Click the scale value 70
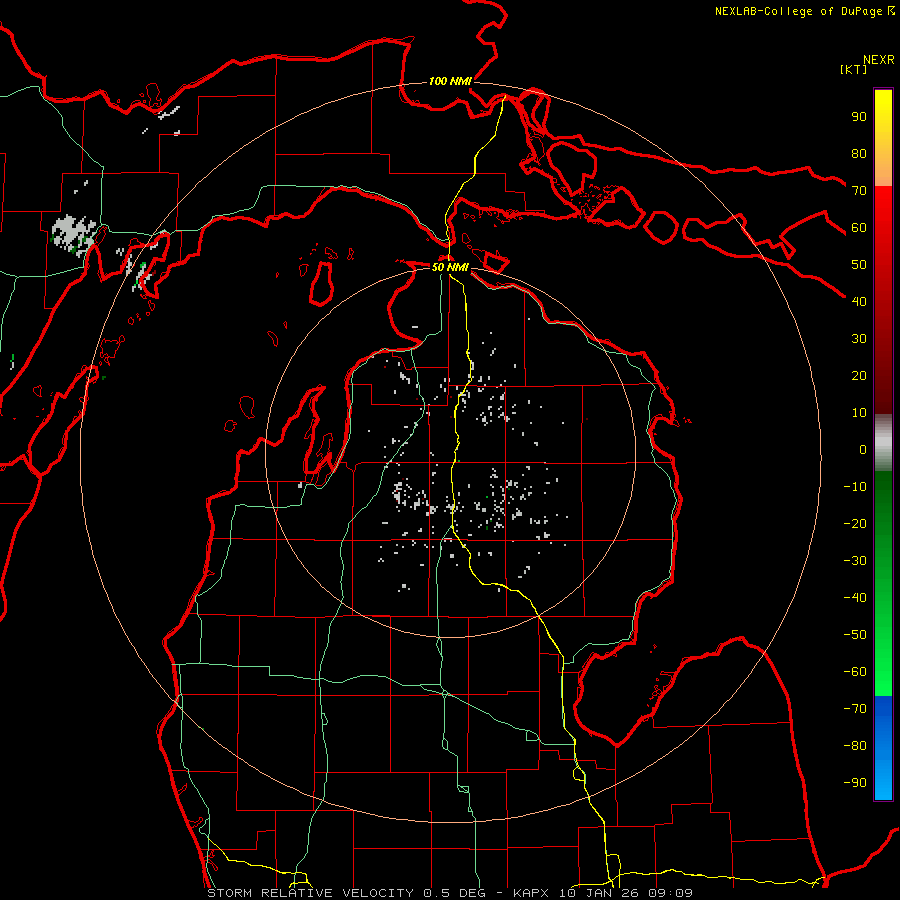This screenshot has height=900, width=900. click(x=859, y=191)
